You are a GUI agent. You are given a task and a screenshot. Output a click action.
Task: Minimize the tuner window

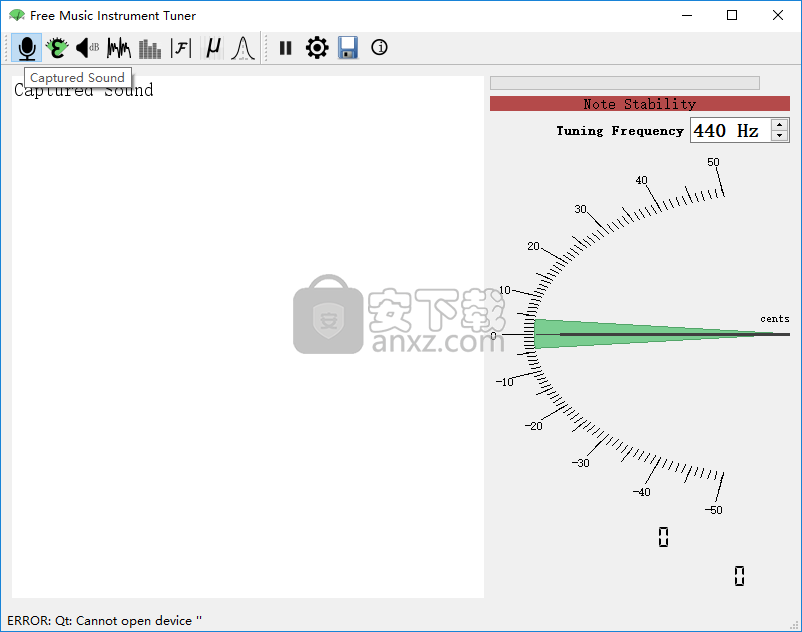[687, 15]
